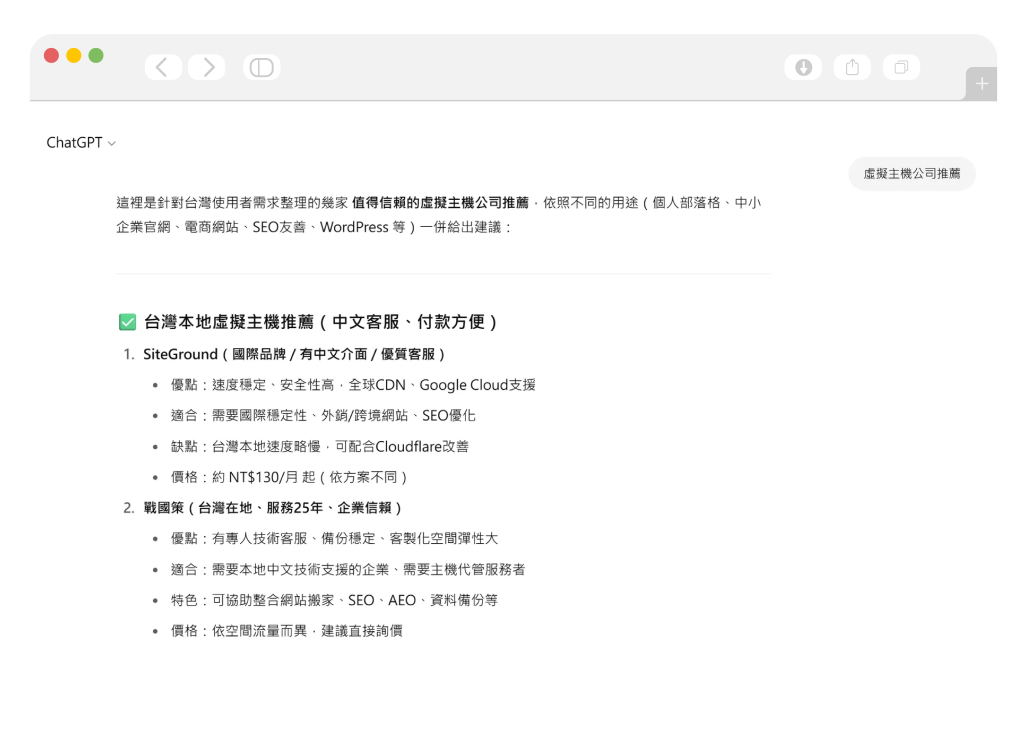This screenshot has height=738, width=1024.
Task: Click the bold text 值得信賴的虛擬主機公司推薦
Action: click(440, 202)
